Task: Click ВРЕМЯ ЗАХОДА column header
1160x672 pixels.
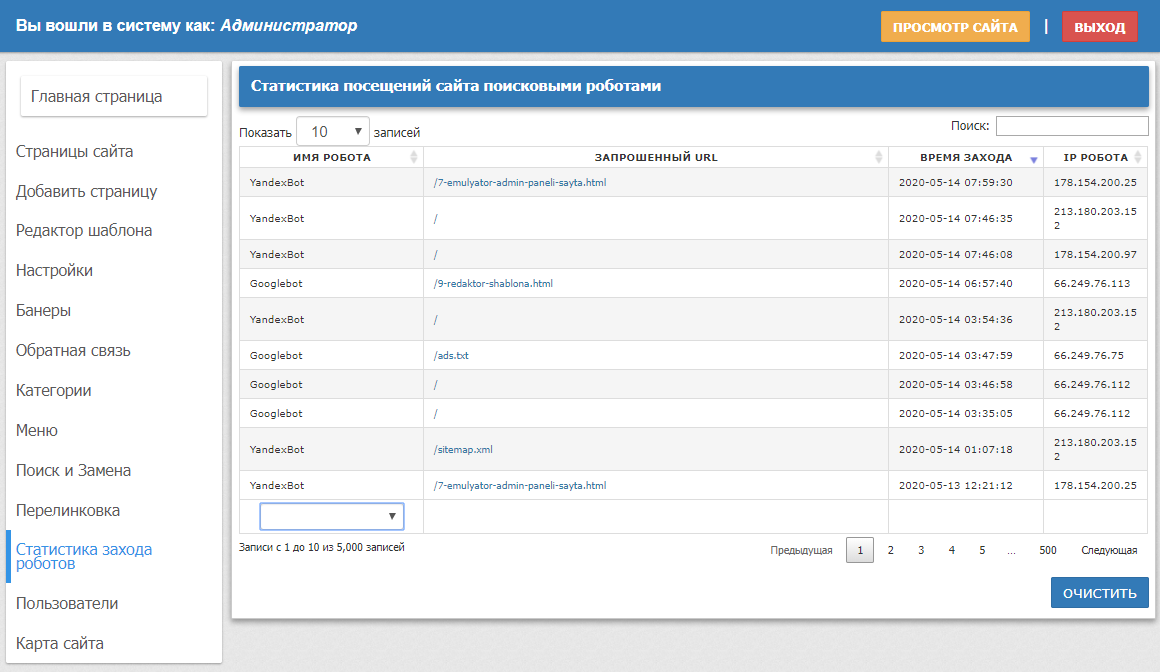Action: coord(965,157)
